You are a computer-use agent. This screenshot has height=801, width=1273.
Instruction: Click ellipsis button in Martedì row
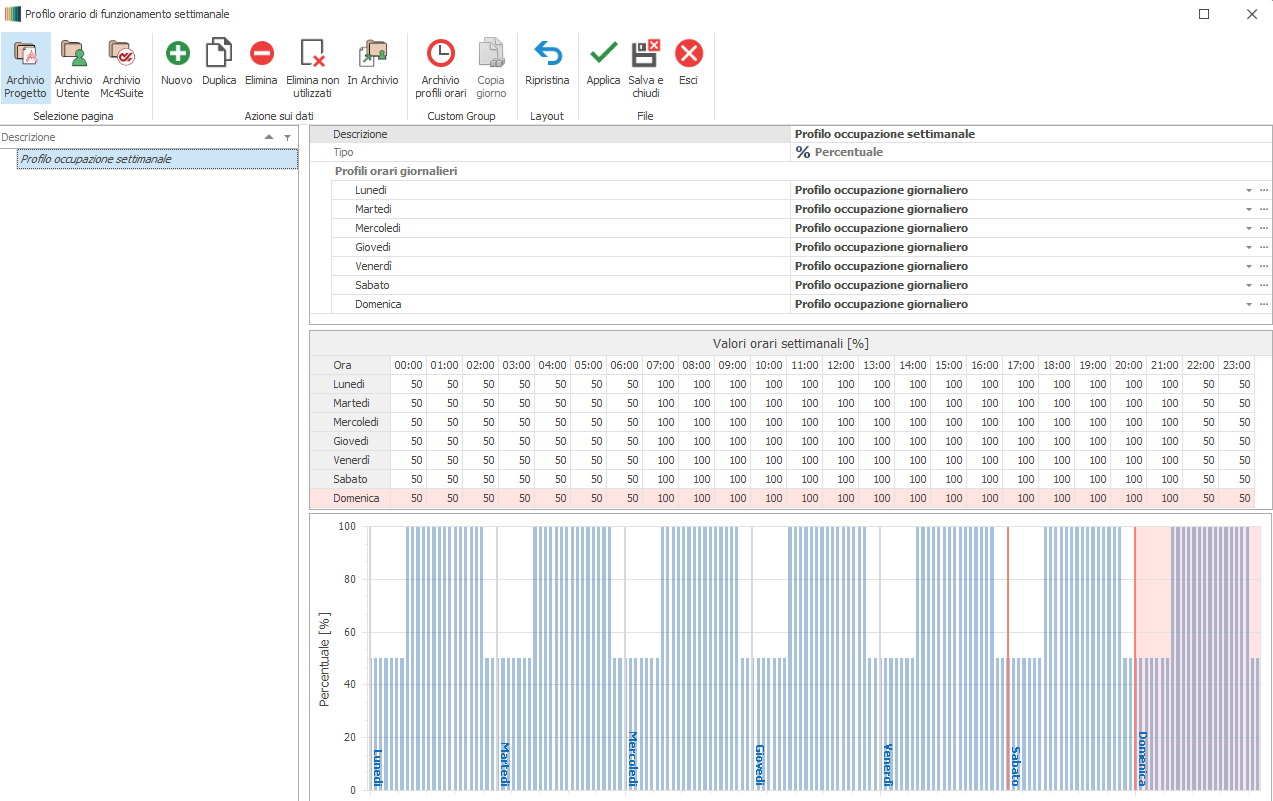click(1263, 209)
